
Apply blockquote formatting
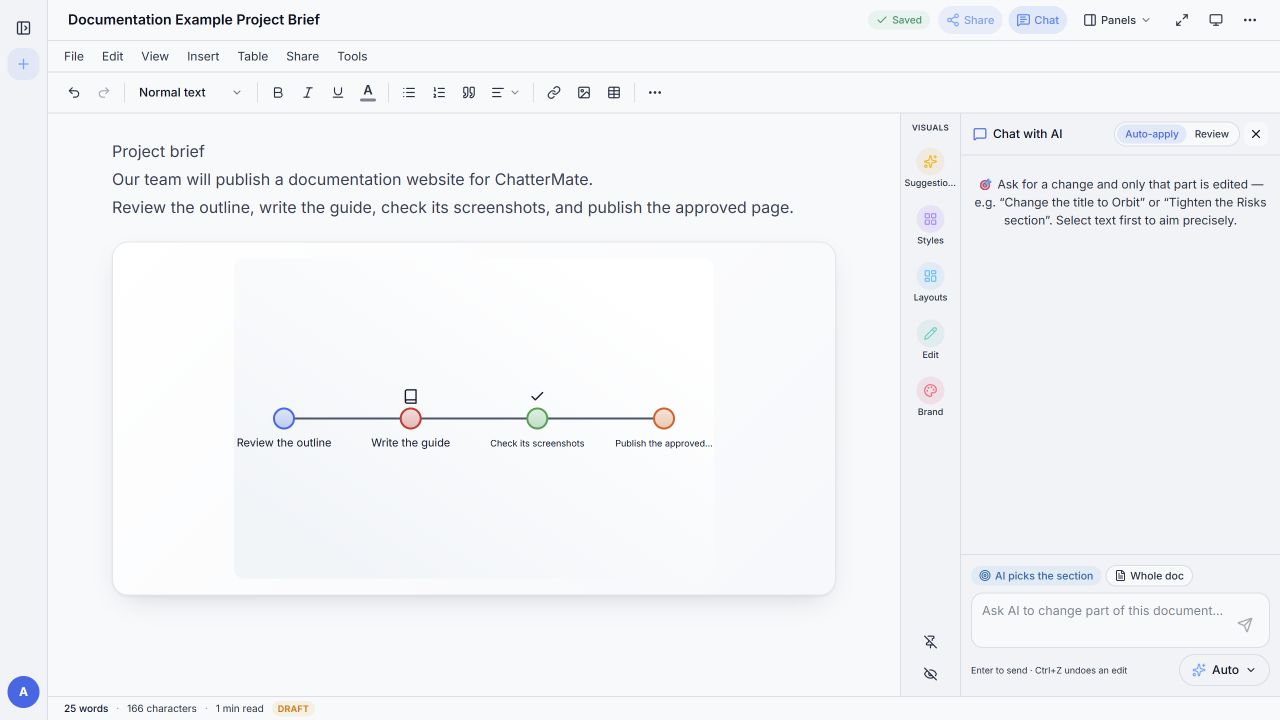coord(469,92)
